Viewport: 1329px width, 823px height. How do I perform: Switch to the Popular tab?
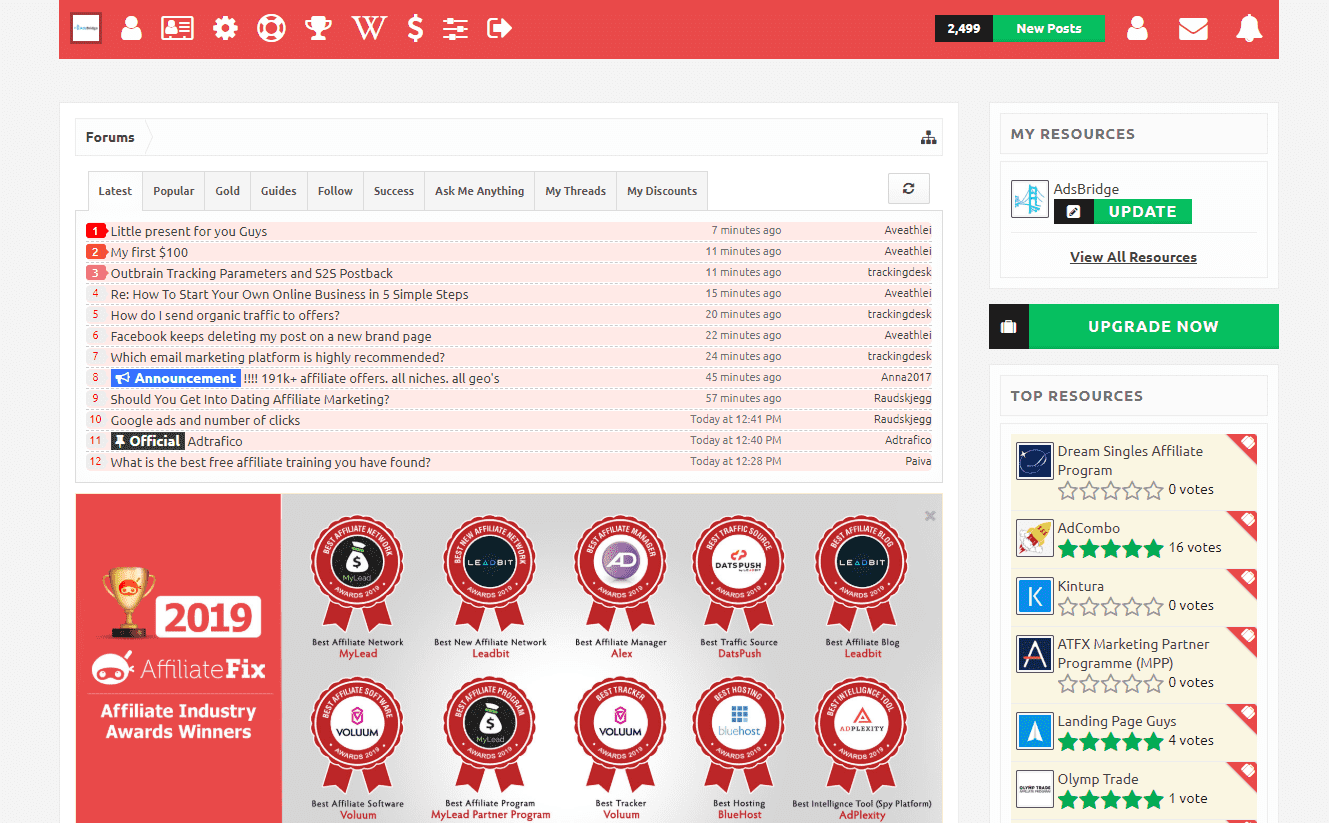[174, 191]
